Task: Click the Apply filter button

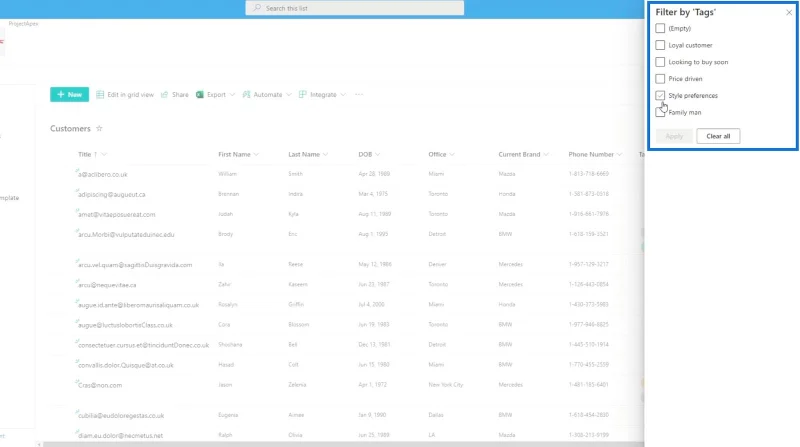Action: [674, 136]
